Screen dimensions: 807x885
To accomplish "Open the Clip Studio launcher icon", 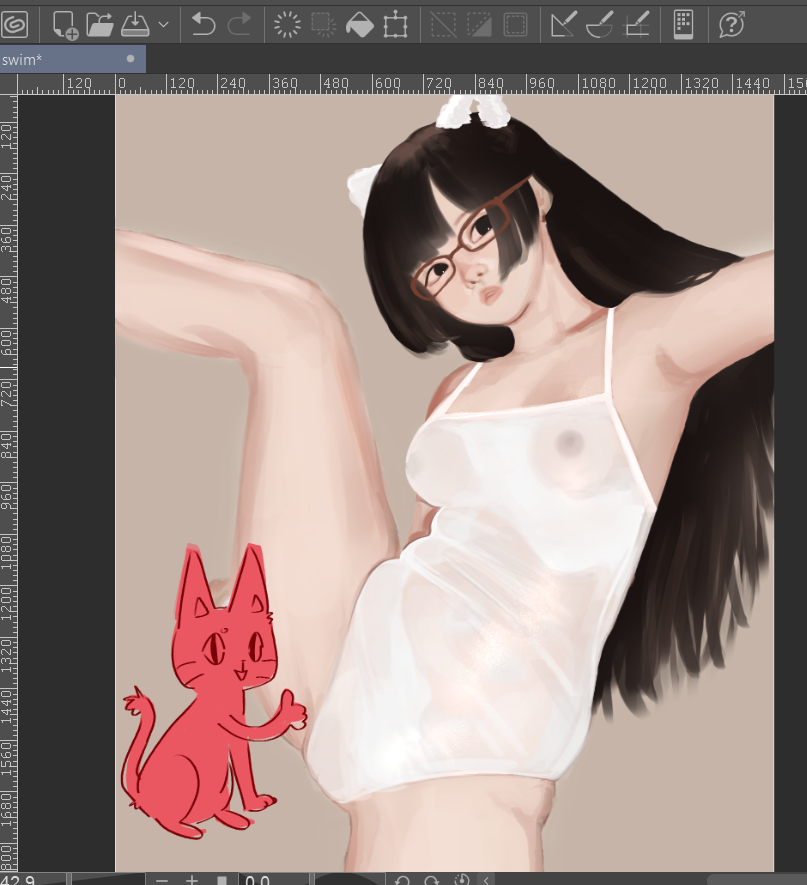I will 15,23.
